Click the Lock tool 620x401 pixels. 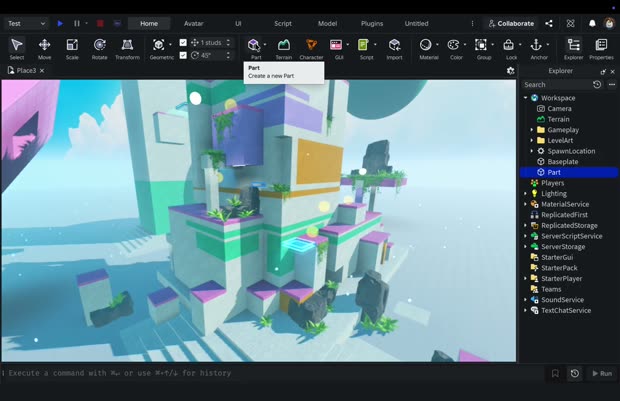508,45
